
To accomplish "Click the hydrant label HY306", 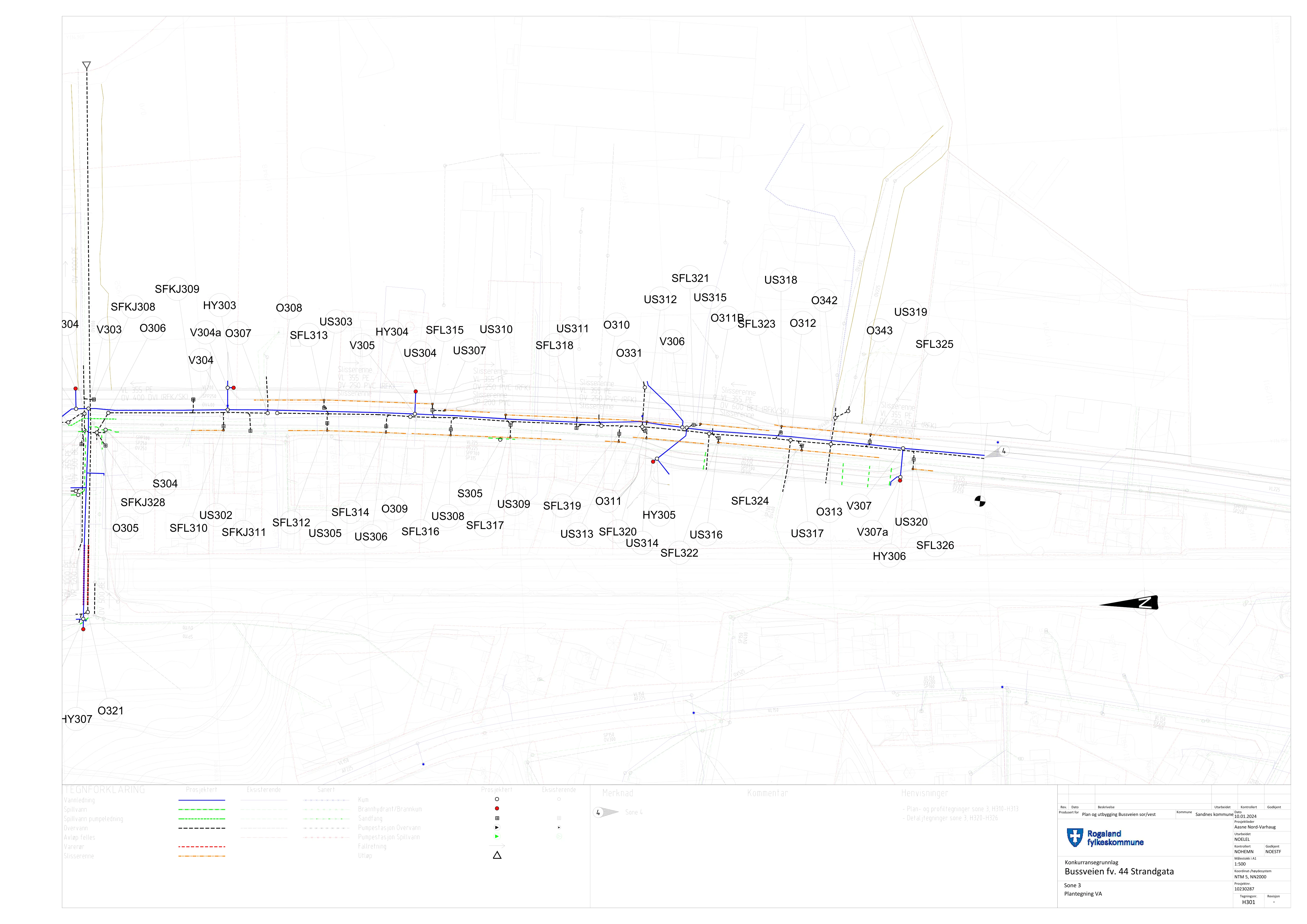I will (x=889, y=557).
